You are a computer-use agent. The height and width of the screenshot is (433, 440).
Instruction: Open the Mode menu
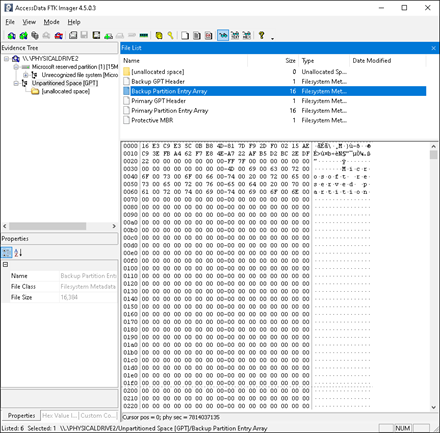tap(52, 22)
